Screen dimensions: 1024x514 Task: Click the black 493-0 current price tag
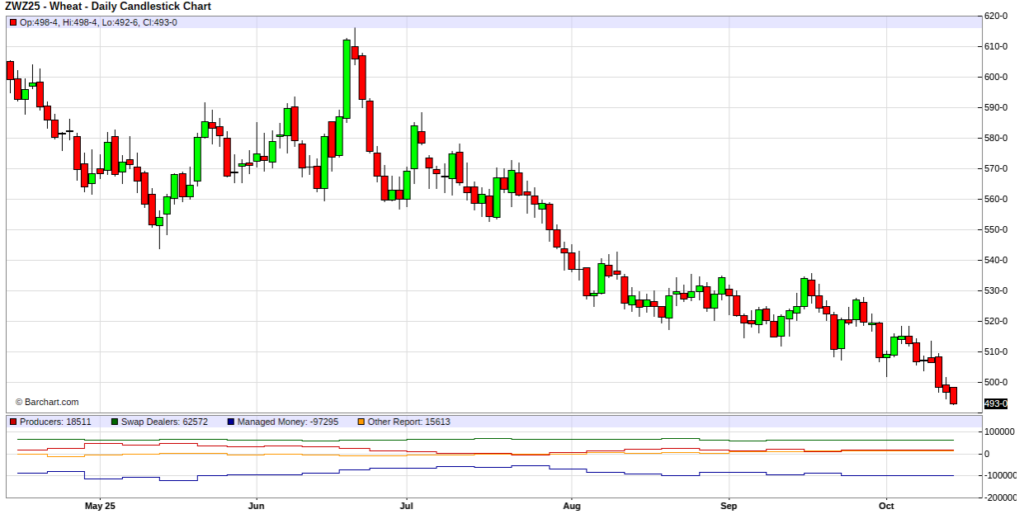click(x=995, y=403)
